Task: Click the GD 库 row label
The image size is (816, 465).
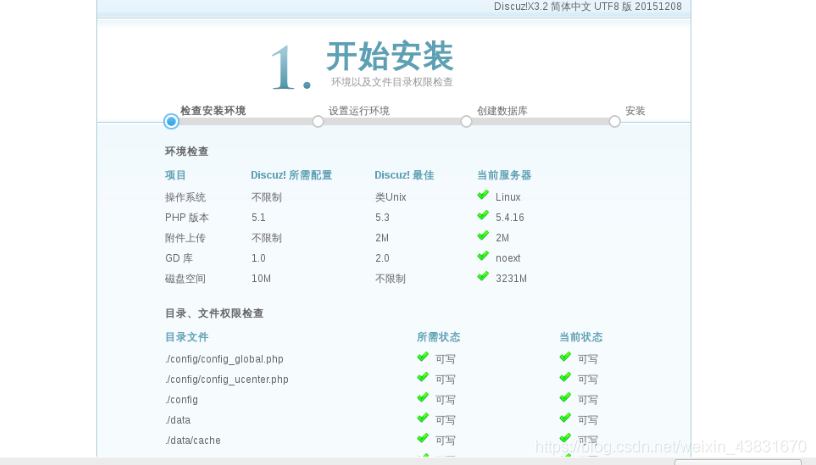Action: [179, 258]
